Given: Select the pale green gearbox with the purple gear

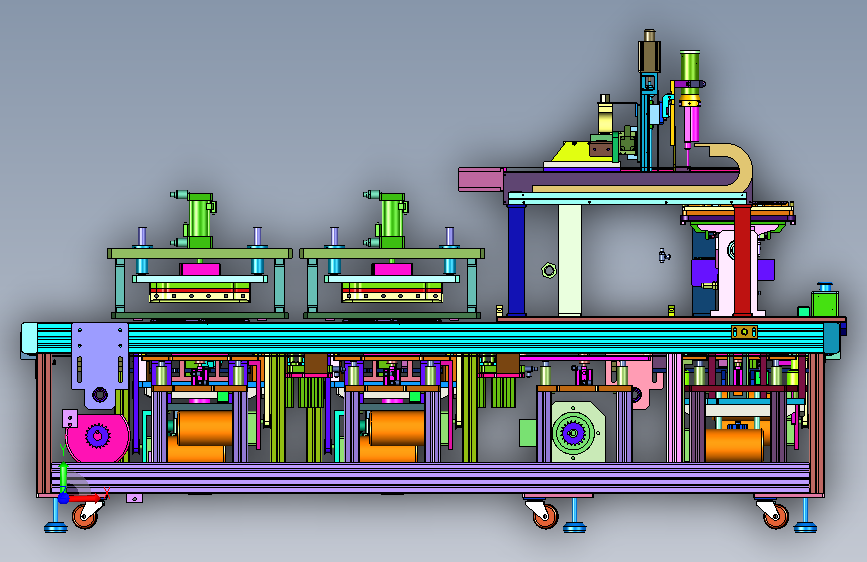Looking at the screenshot, I should 577,433.
